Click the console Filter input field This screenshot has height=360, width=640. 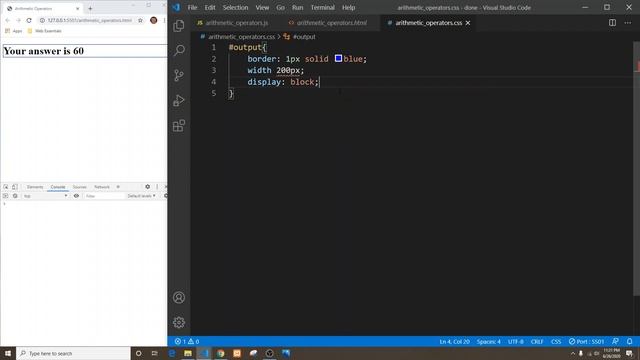pyautogui.click(x=104, y=196)
